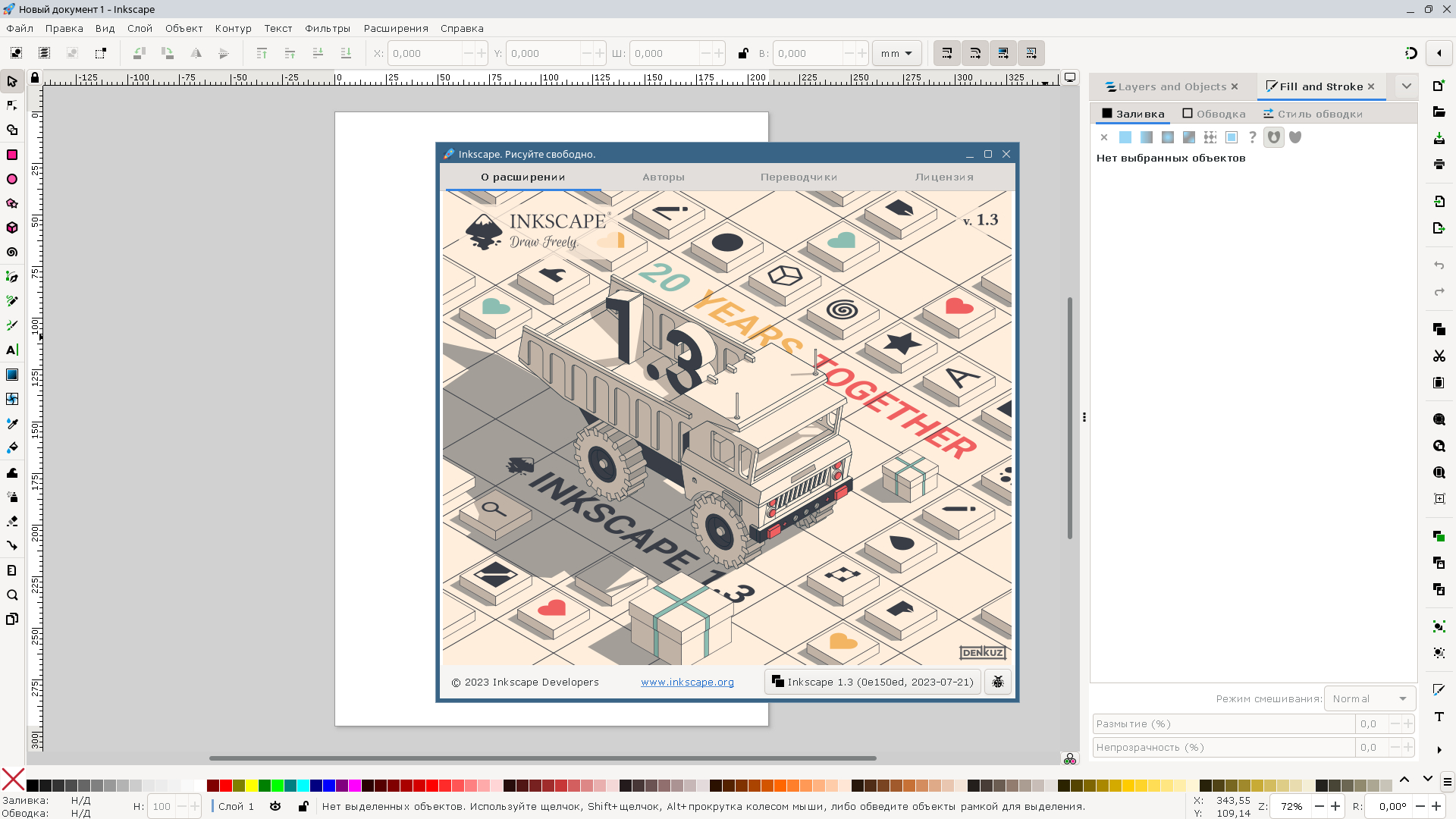Click Flip horizontal toolbar icon
Viewport: 1456px width, 819px height.
pos(196,53)
